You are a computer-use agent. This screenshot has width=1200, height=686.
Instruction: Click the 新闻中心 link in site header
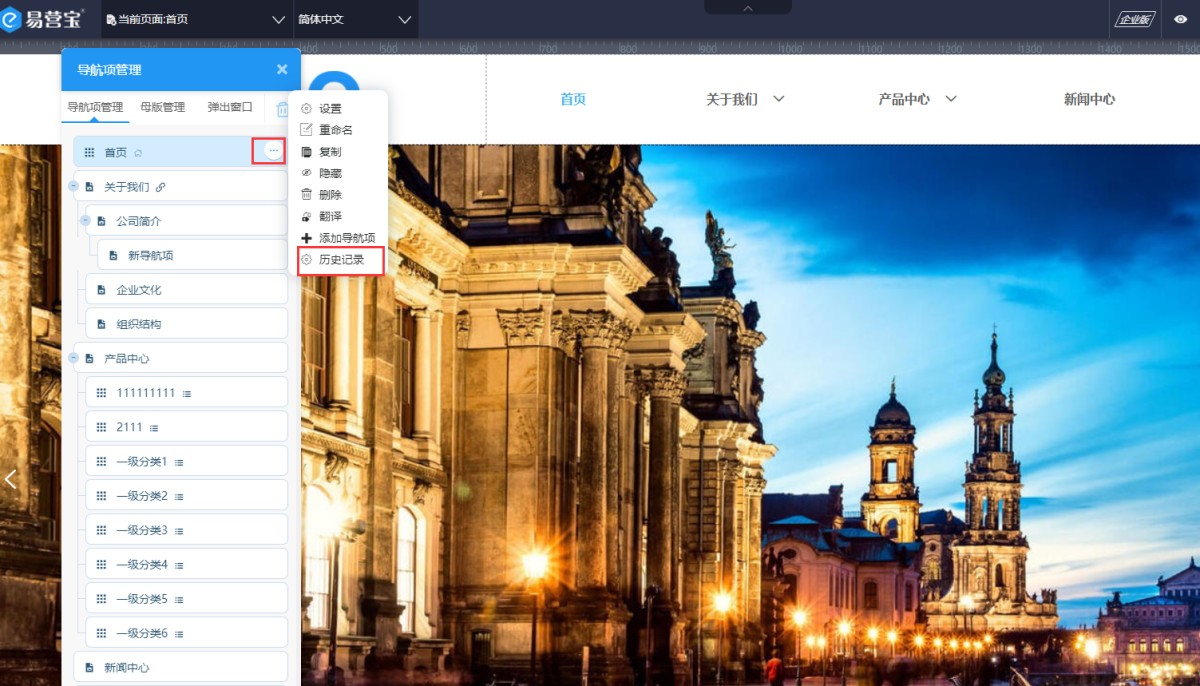coord(1089,99)
